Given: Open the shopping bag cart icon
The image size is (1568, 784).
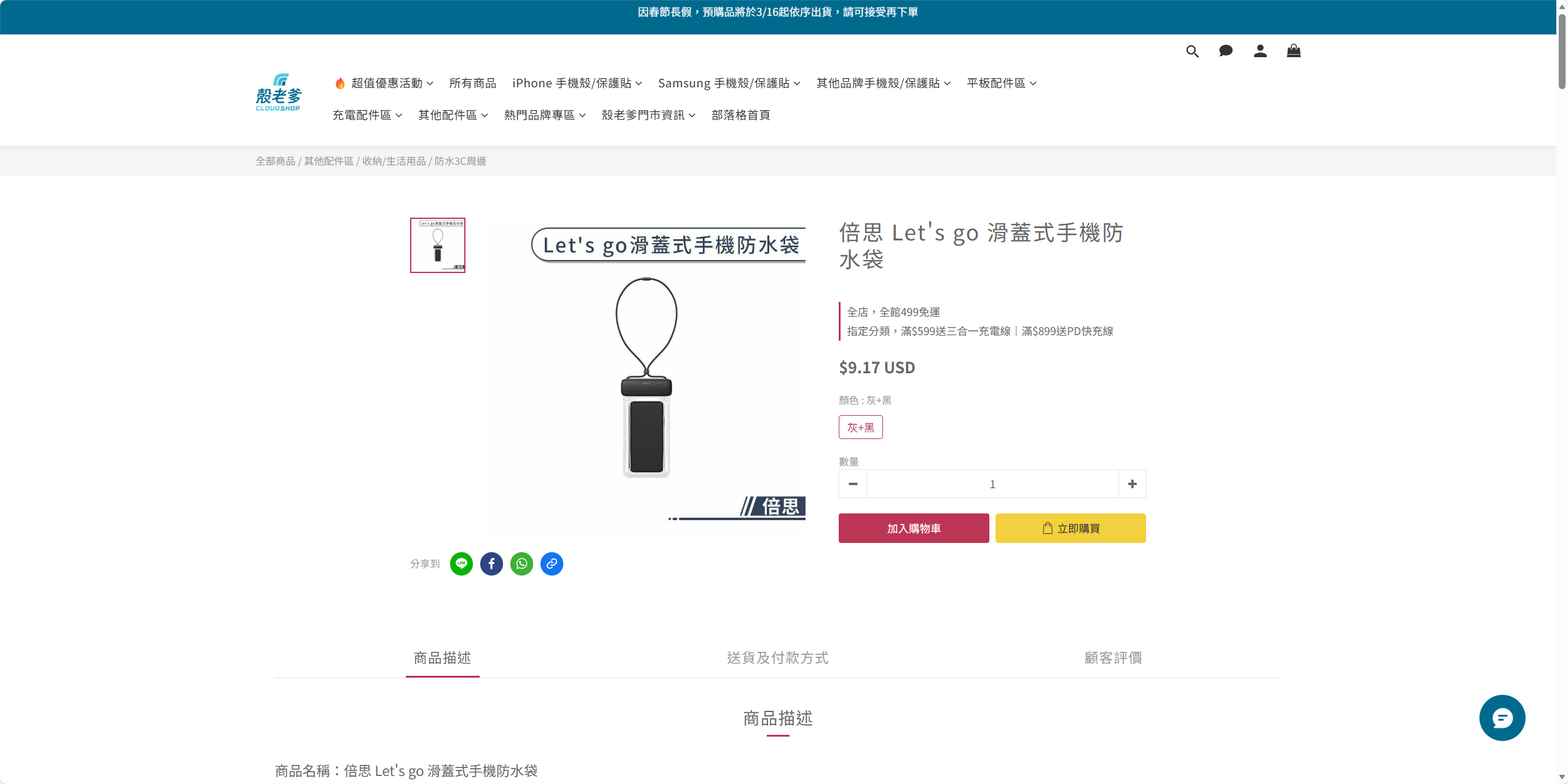Looking at the screenshot, I should [x=1294, y=51].
